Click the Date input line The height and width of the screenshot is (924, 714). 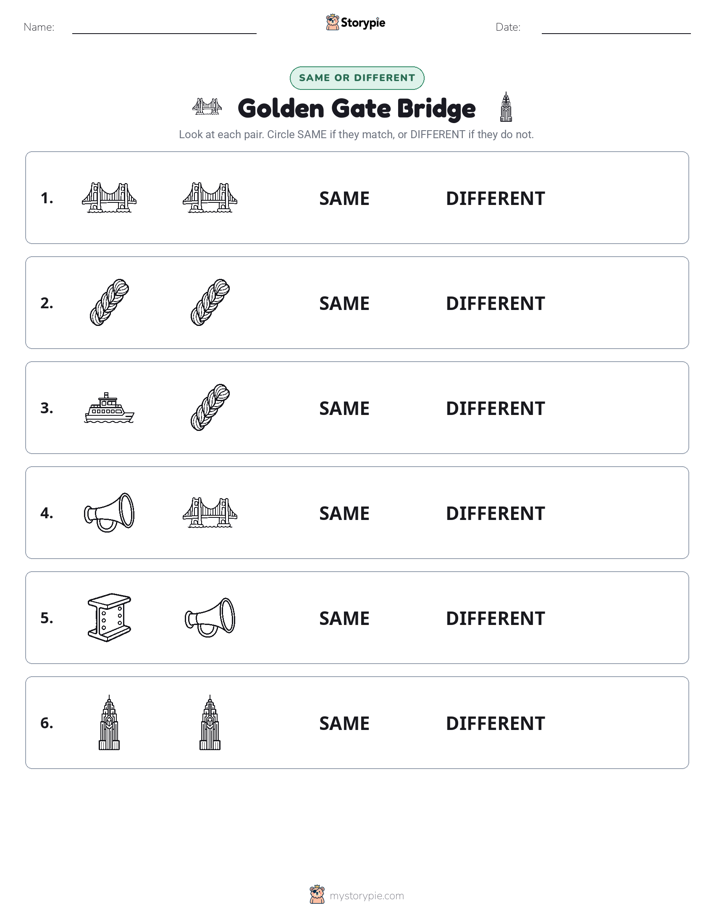click(x=616, y=28)
